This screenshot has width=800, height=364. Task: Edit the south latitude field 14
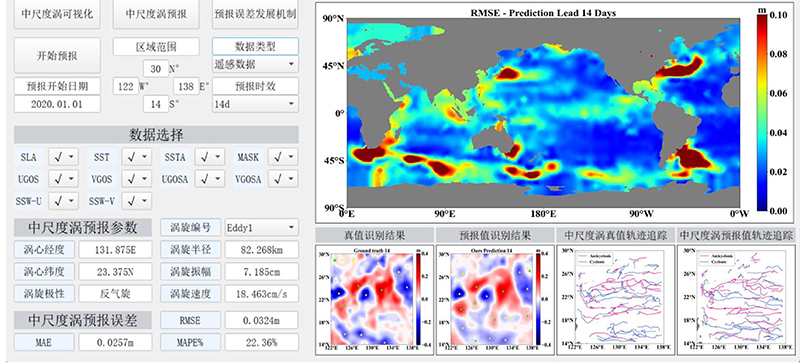[156, 104]
